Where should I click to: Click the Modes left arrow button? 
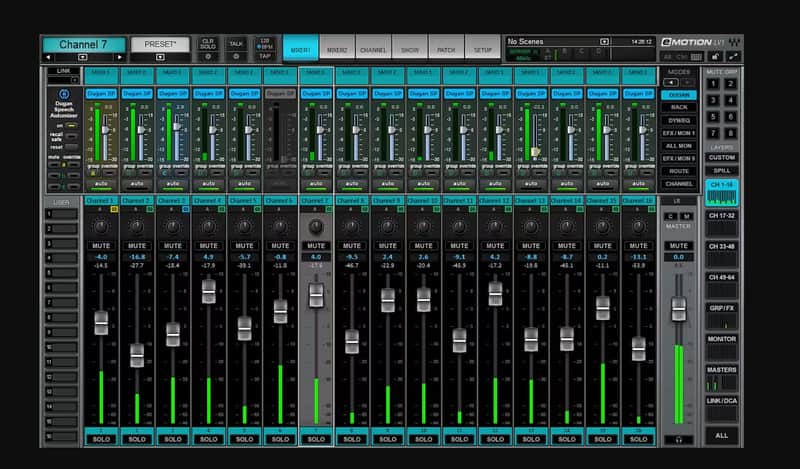click(x=671, y=82)
